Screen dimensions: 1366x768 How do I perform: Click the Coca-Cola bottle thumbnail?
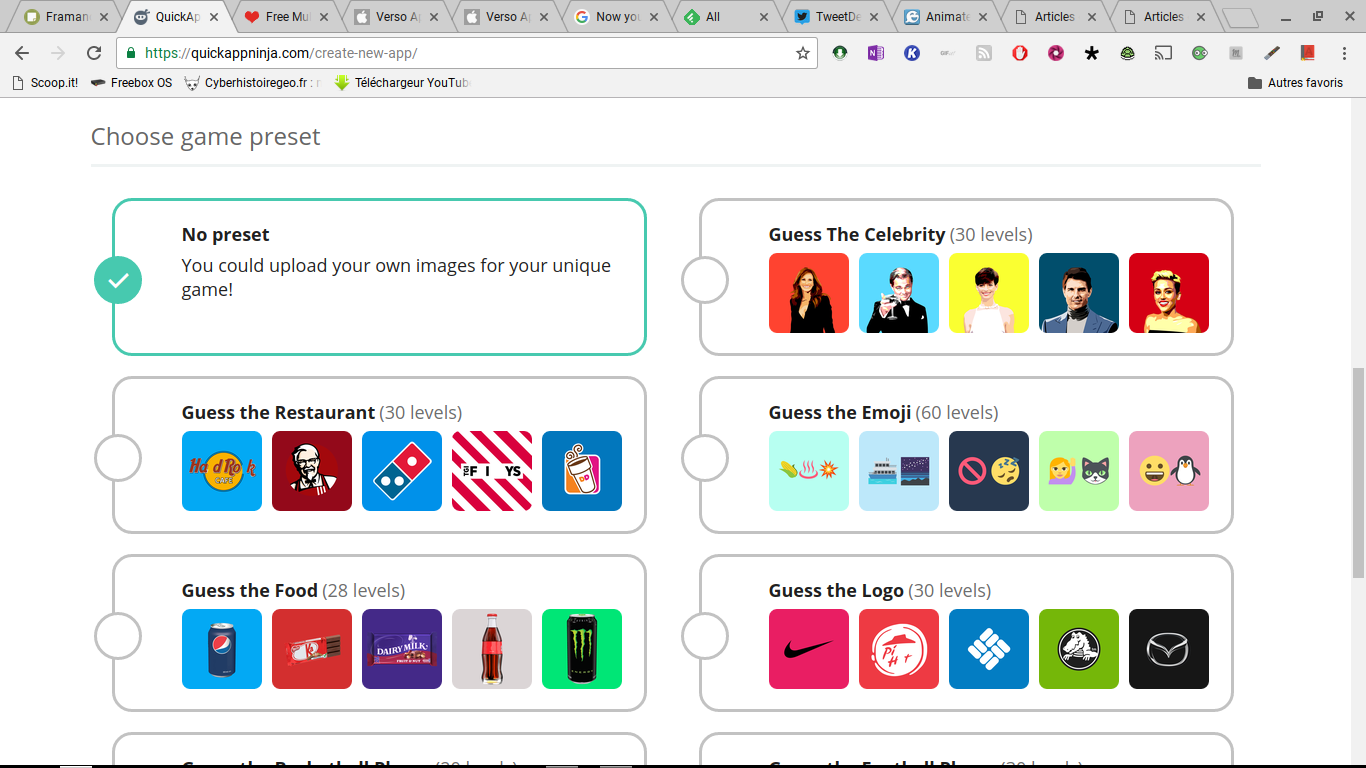(x=492, y=649)
